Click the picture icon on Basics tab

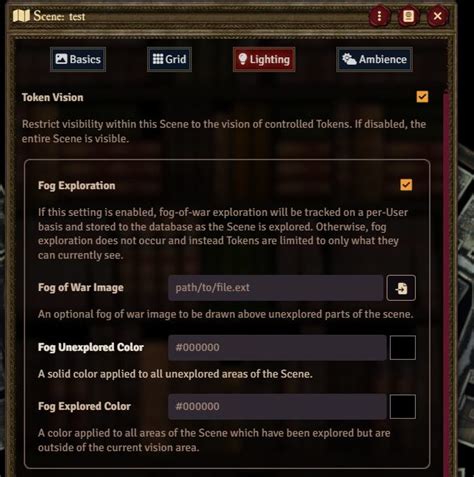(x=61, y=59)
